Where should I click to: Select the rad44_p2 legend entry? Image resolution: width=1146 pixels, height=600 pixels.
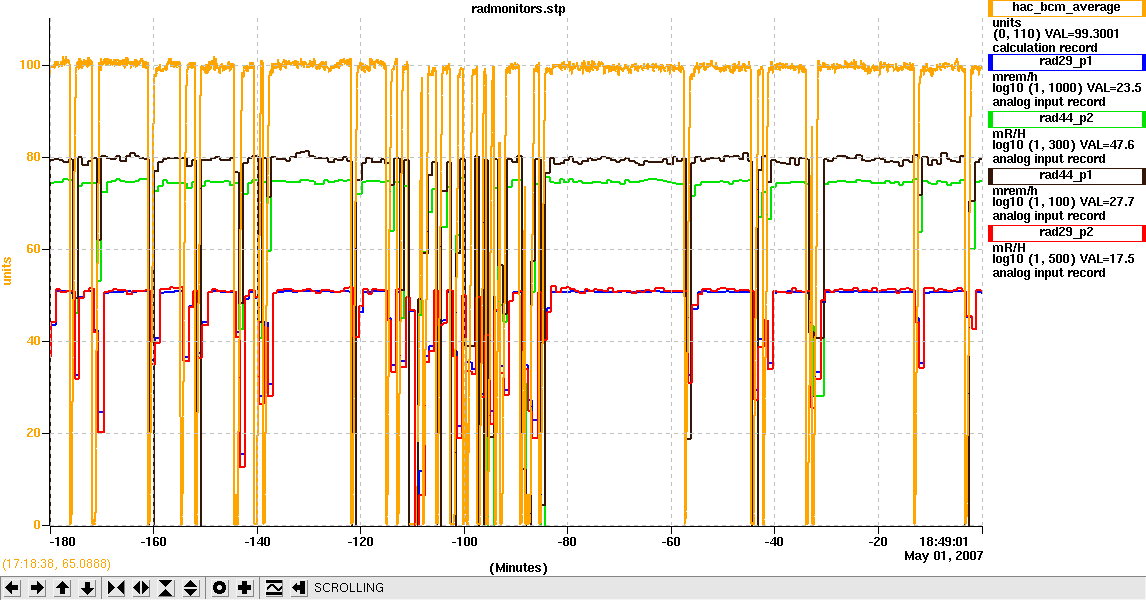[x=1066, y=118]
